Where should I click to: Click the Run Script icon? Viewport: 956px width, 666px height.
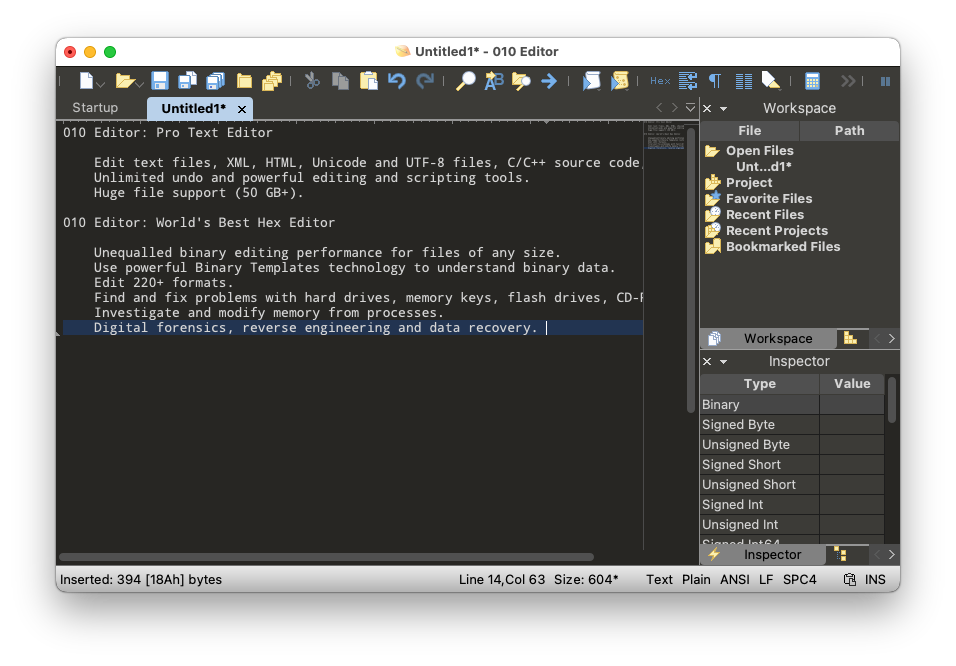click(591, 81)
